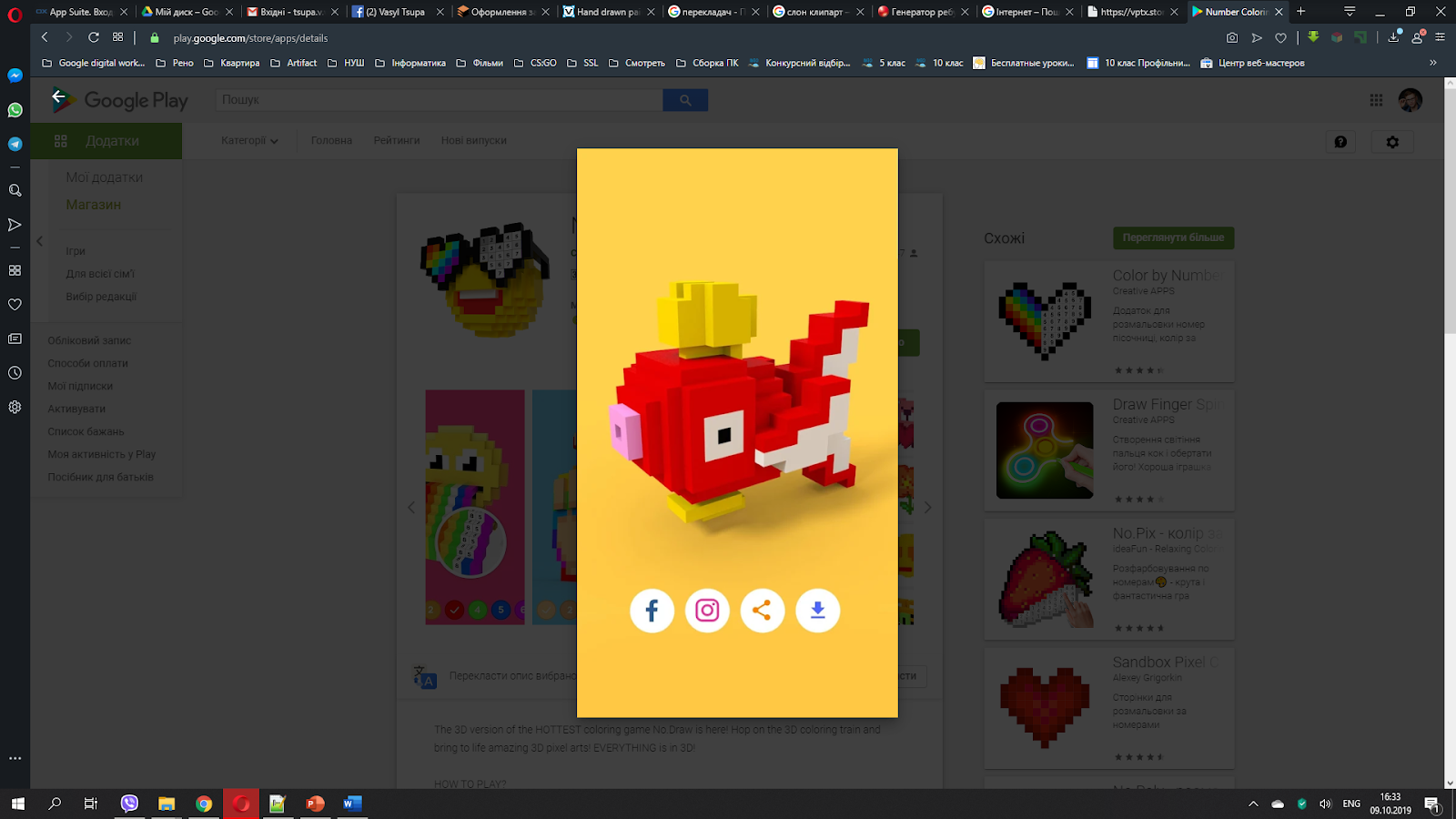
Task: Switch to the Hand drawn tab
Action: [x=607, y=12]
